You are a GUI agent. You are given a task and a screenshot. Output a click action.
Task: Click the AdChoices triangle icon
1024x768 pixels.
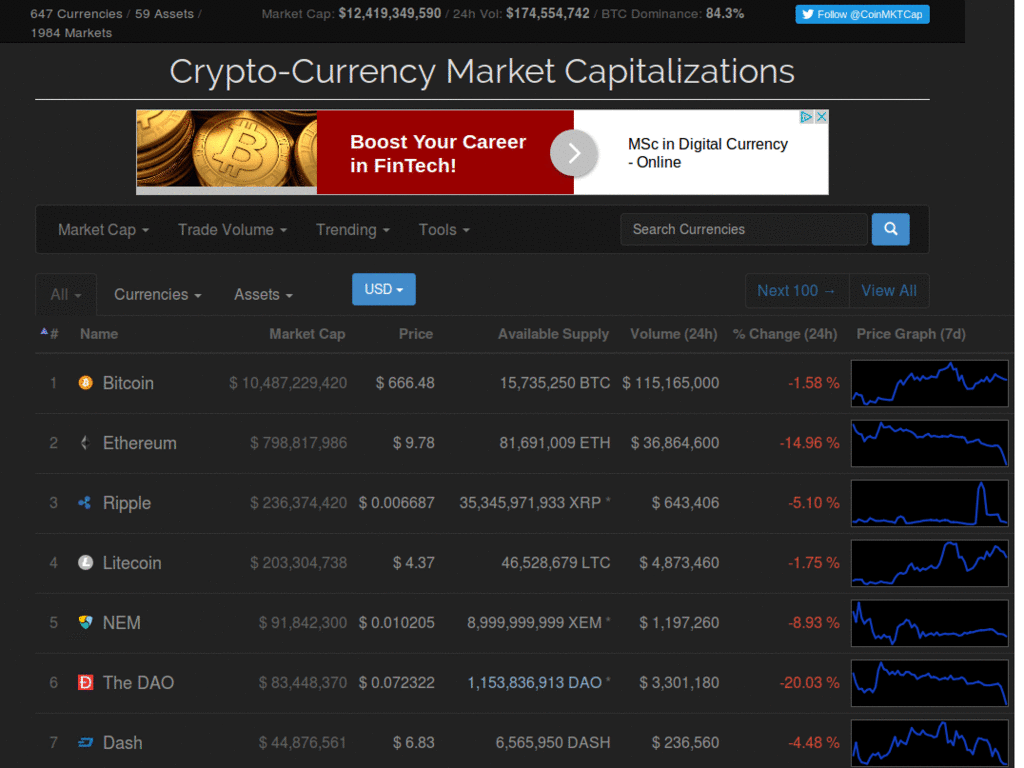[807, 117]
